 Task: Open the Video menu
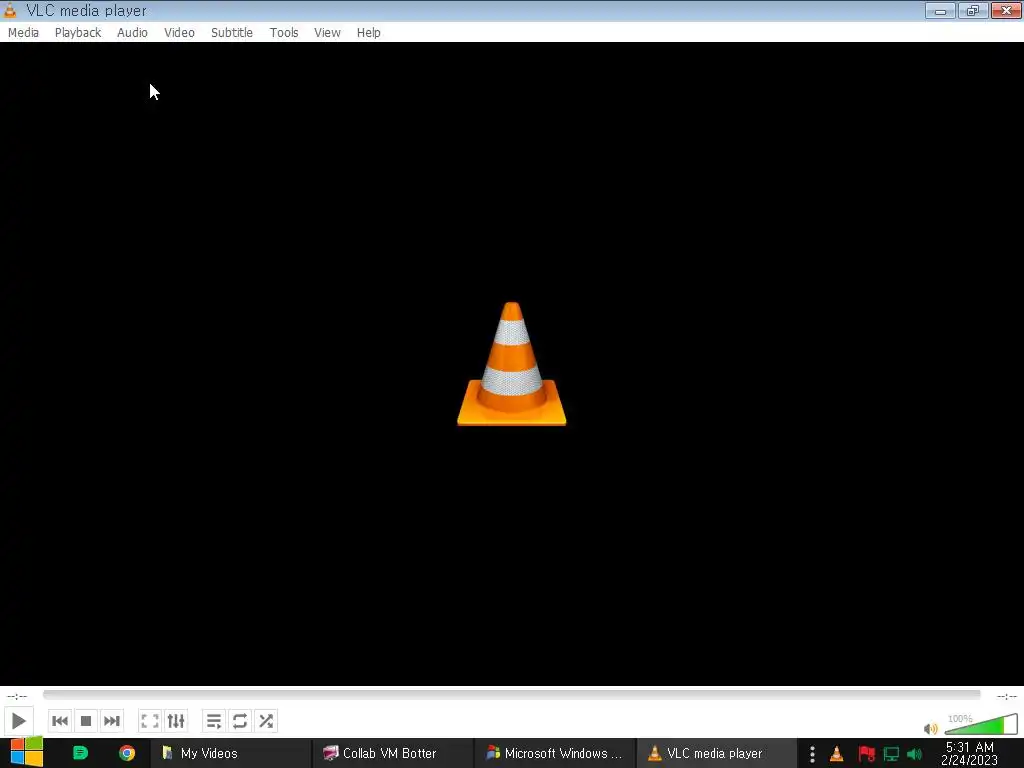click(180, 33)
